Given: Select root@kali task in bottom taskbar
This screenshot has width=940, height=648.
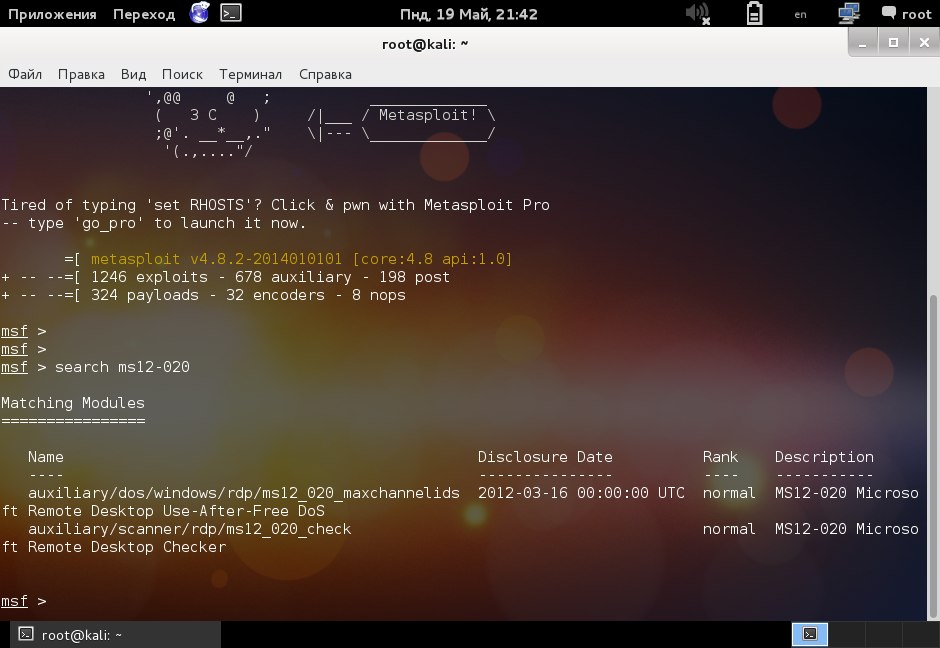Looking at the screenshot, I should [115, 635].
